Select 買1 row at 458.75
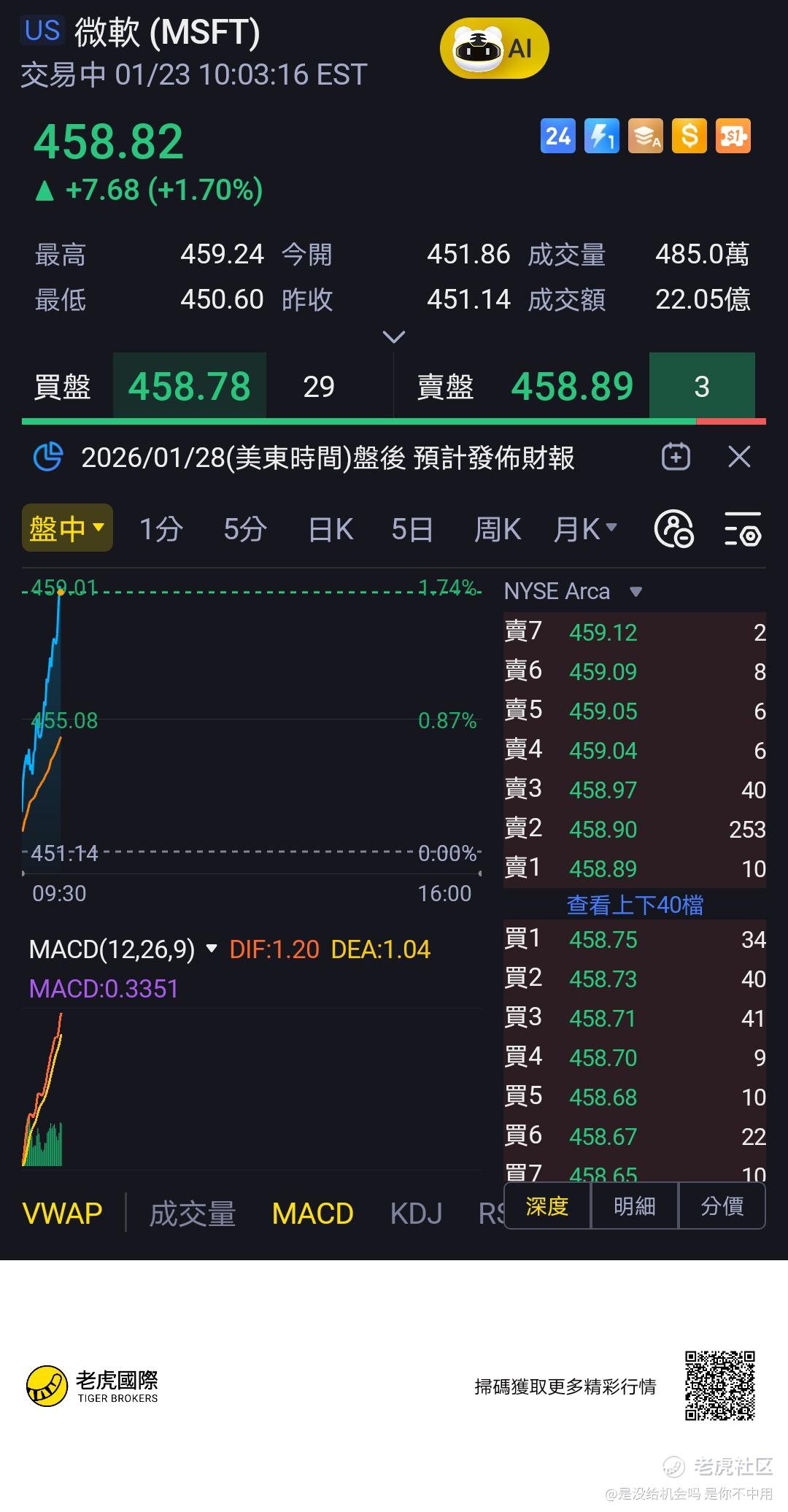The height and width of the screenshot is (1512, 788). (635, 939)
